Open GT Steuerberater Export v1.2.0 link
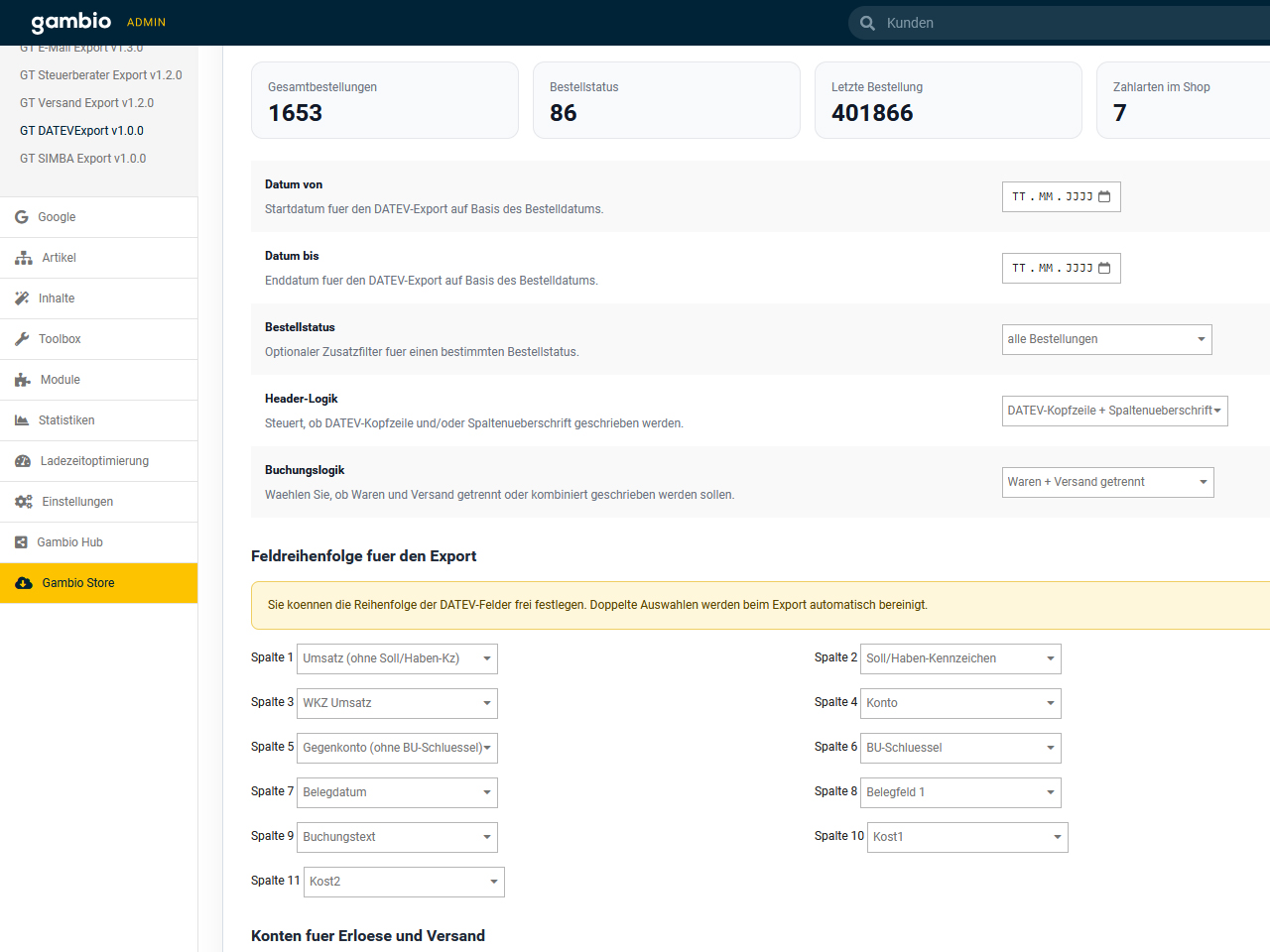 pos(100,75)
